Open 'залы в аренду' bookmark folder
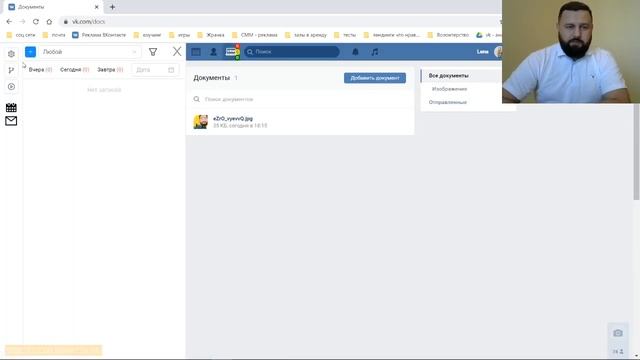Image resolution: width=640 pixels, height=360 pixels. click(x=306, y=35)
